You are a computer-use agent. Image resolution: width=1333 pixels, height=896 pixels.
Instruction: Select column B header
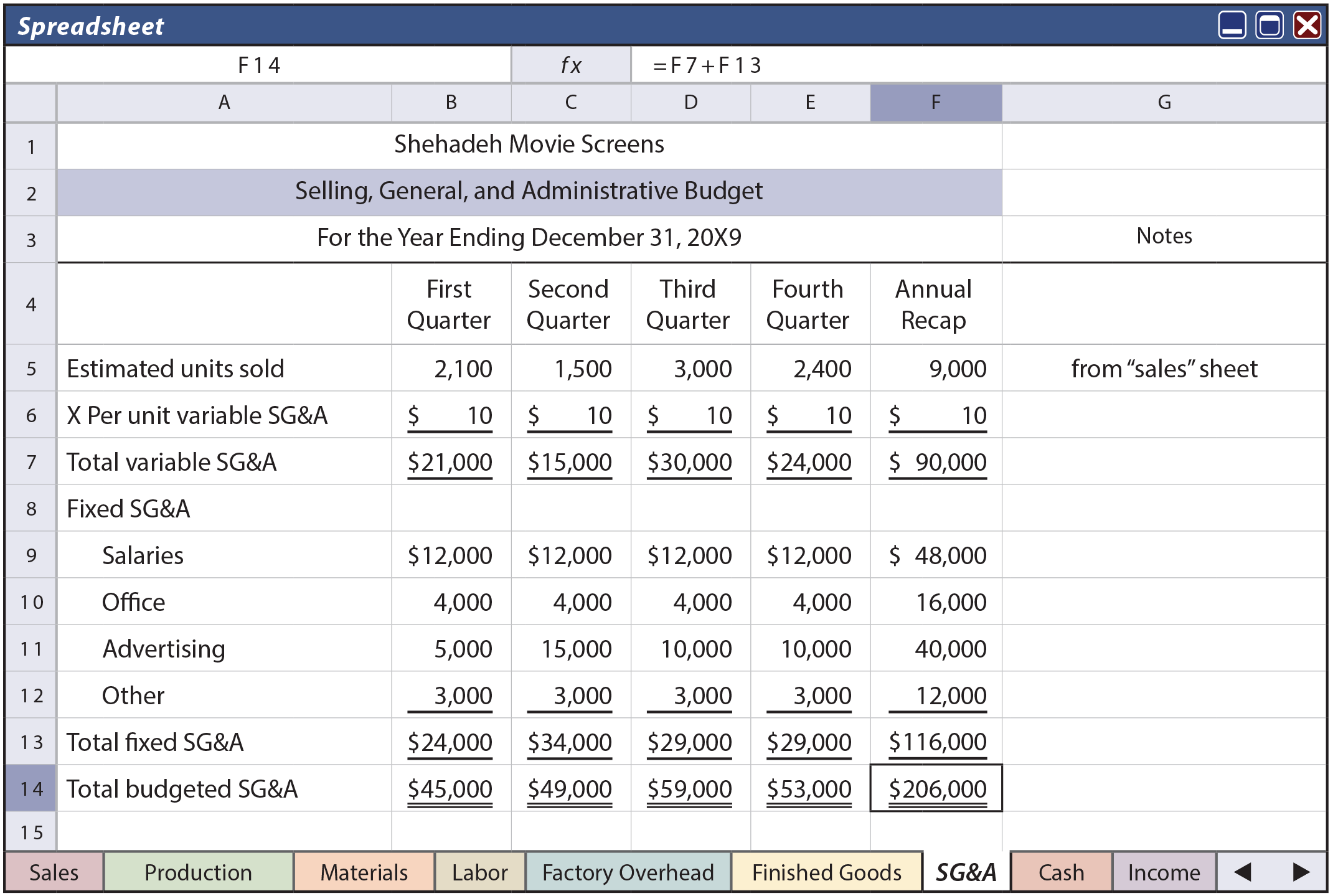451,102
